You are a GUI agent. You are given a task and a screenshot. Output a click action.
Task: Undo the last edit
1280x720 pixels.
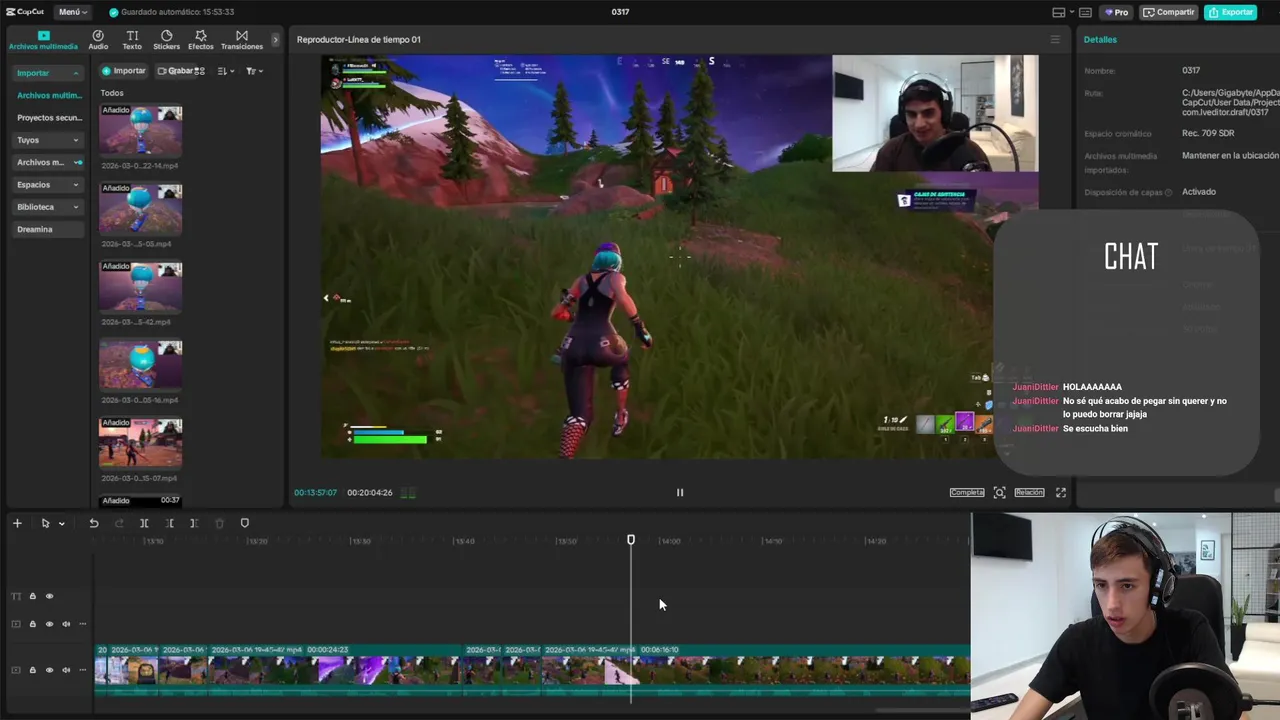point(94,523)
